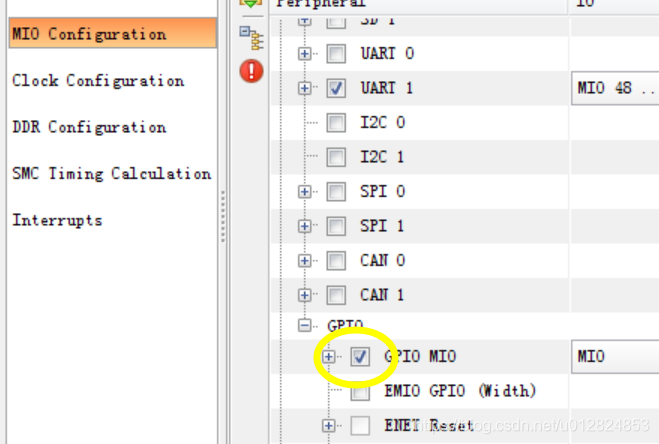Screen dimensions: 659x444
Task: Enable the SPI 1 checkbox
Action: 336,226
